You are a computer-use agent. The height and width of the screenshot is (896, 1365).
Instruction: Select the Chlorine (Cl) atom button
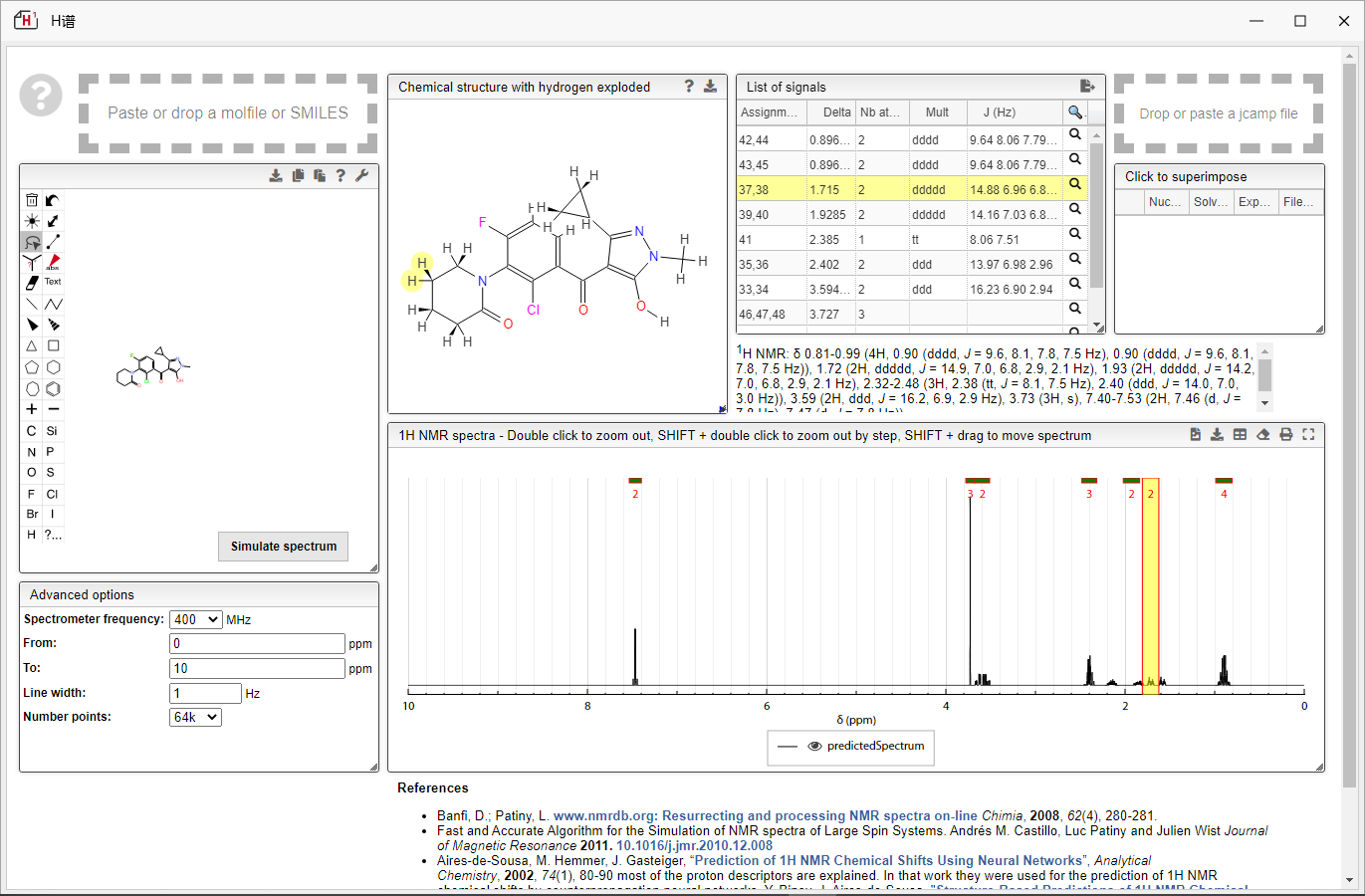coord(53,494)
